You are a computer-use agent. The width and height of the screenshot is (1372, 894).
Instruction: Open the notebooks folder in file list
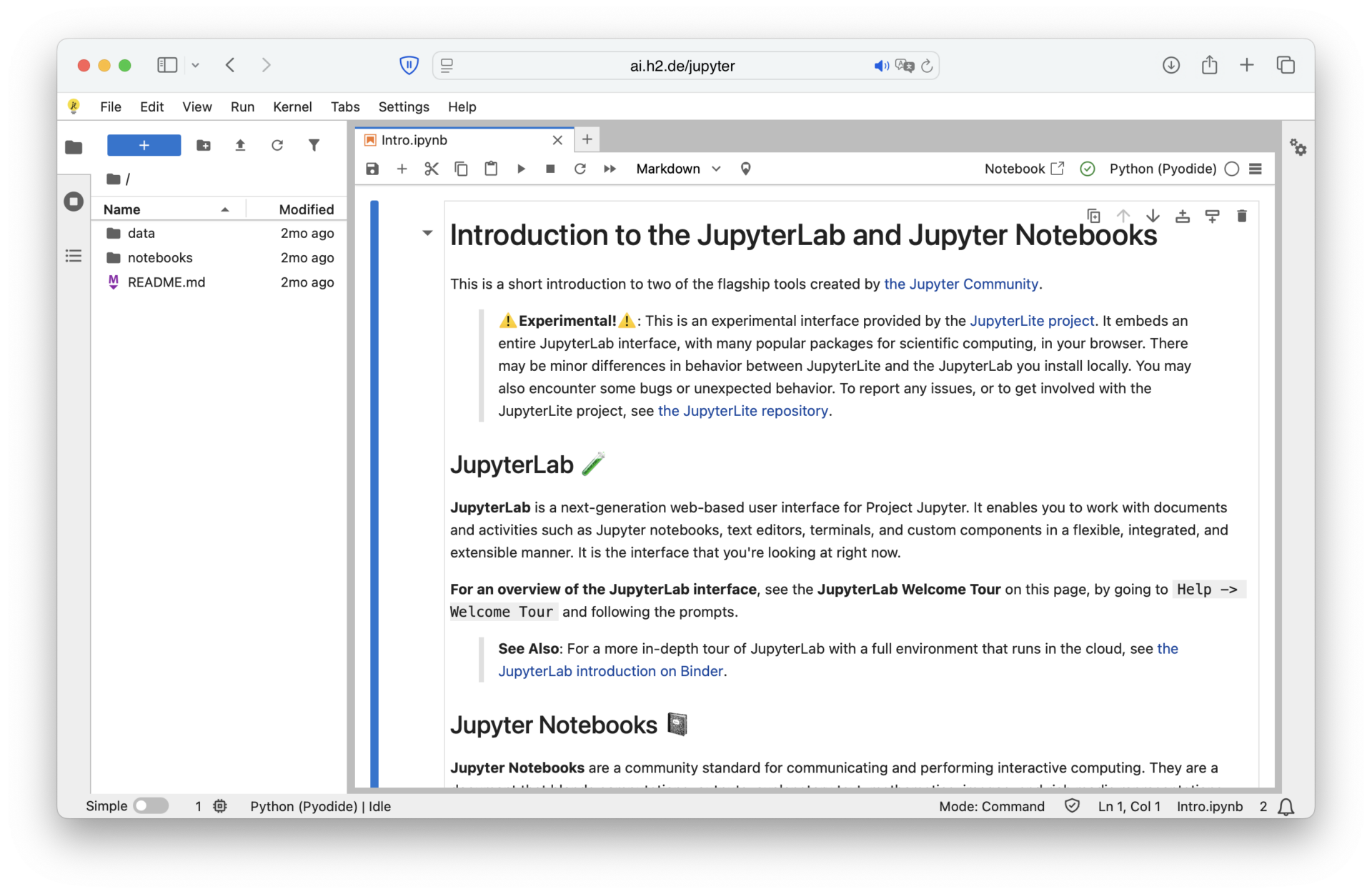pyautogui.click(x=160, y=257)
